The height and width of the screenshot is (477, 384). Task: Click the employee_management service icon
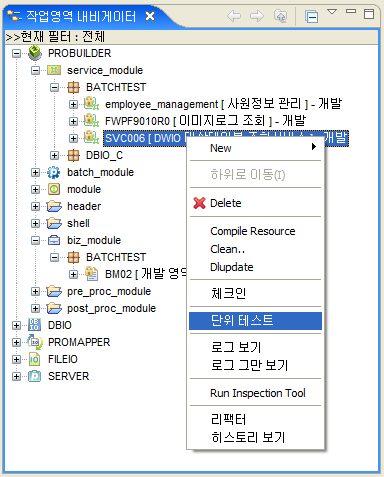[91, 103]
